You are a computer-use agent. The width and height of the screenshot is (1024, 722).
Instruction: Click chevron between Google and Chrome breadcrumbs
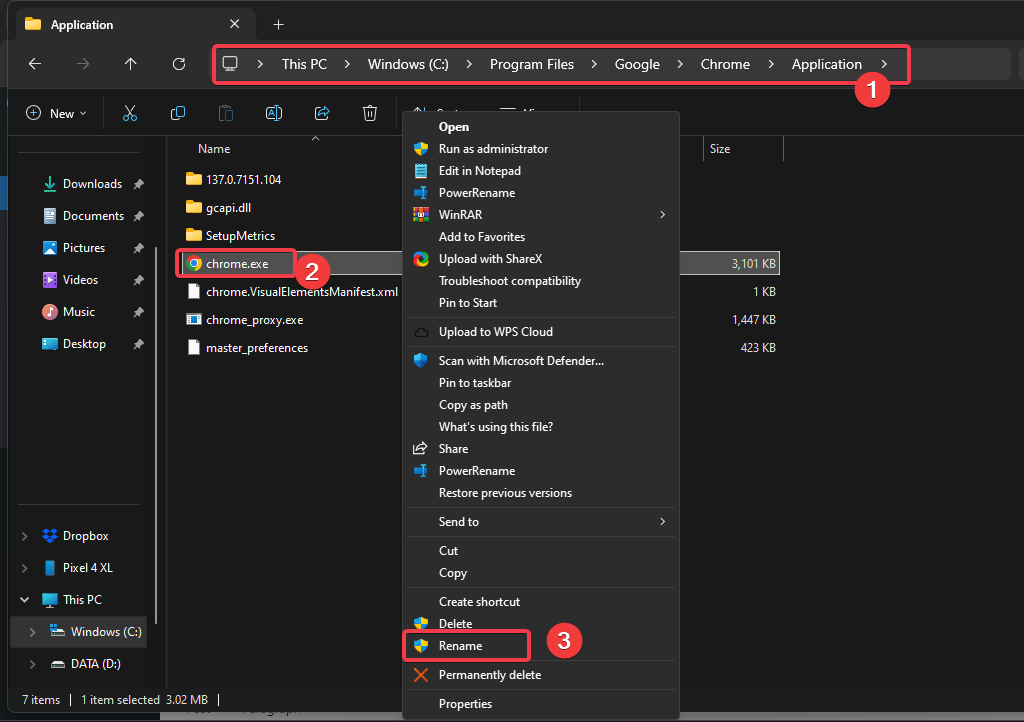680,63
